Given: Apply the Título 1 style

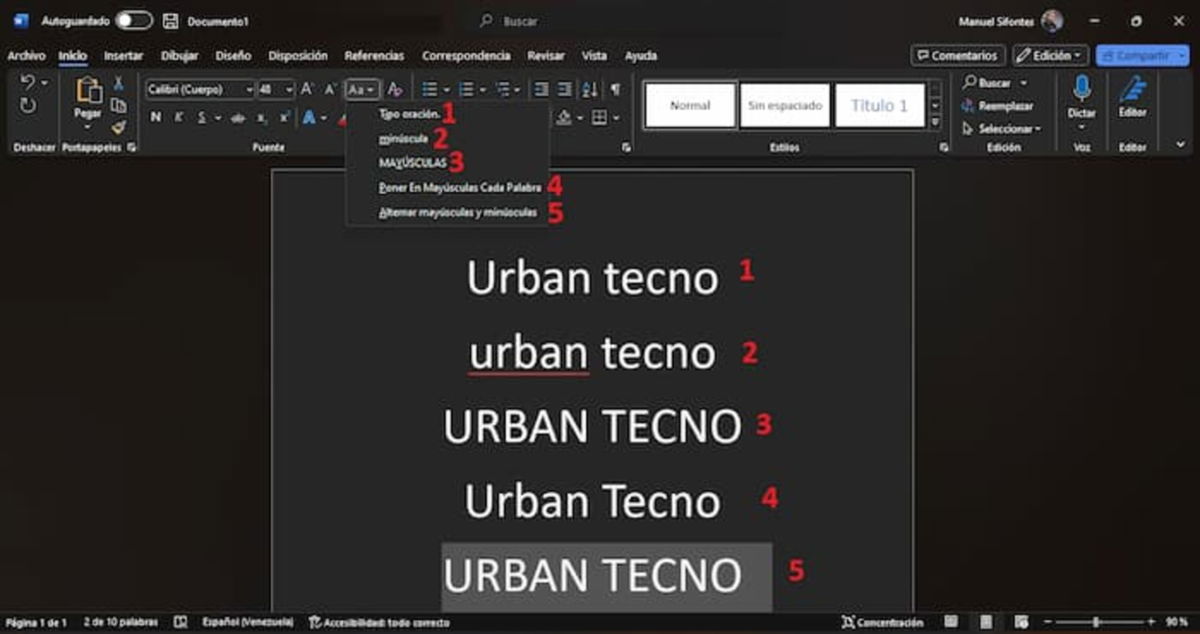Looking at the screenshot, I should pyautogui.click(x=878, y=105).
